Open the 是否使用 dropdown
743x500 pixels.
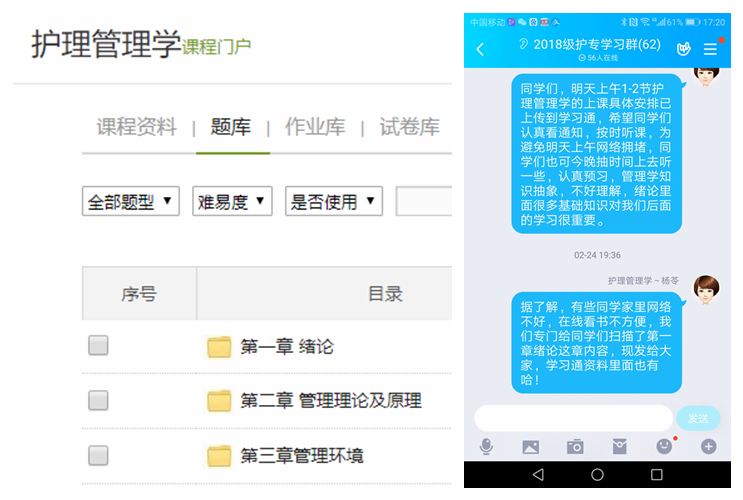pos(334,201)
